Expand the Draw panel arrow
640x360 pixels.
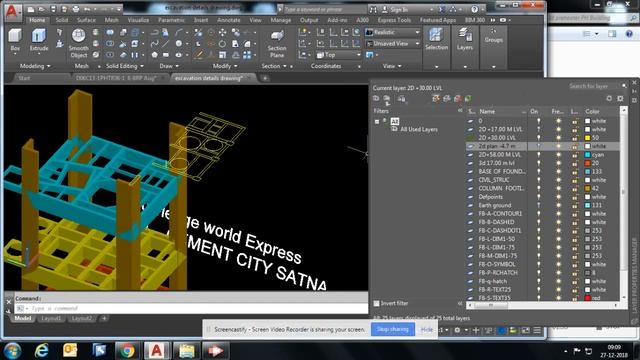pos(177,66)
